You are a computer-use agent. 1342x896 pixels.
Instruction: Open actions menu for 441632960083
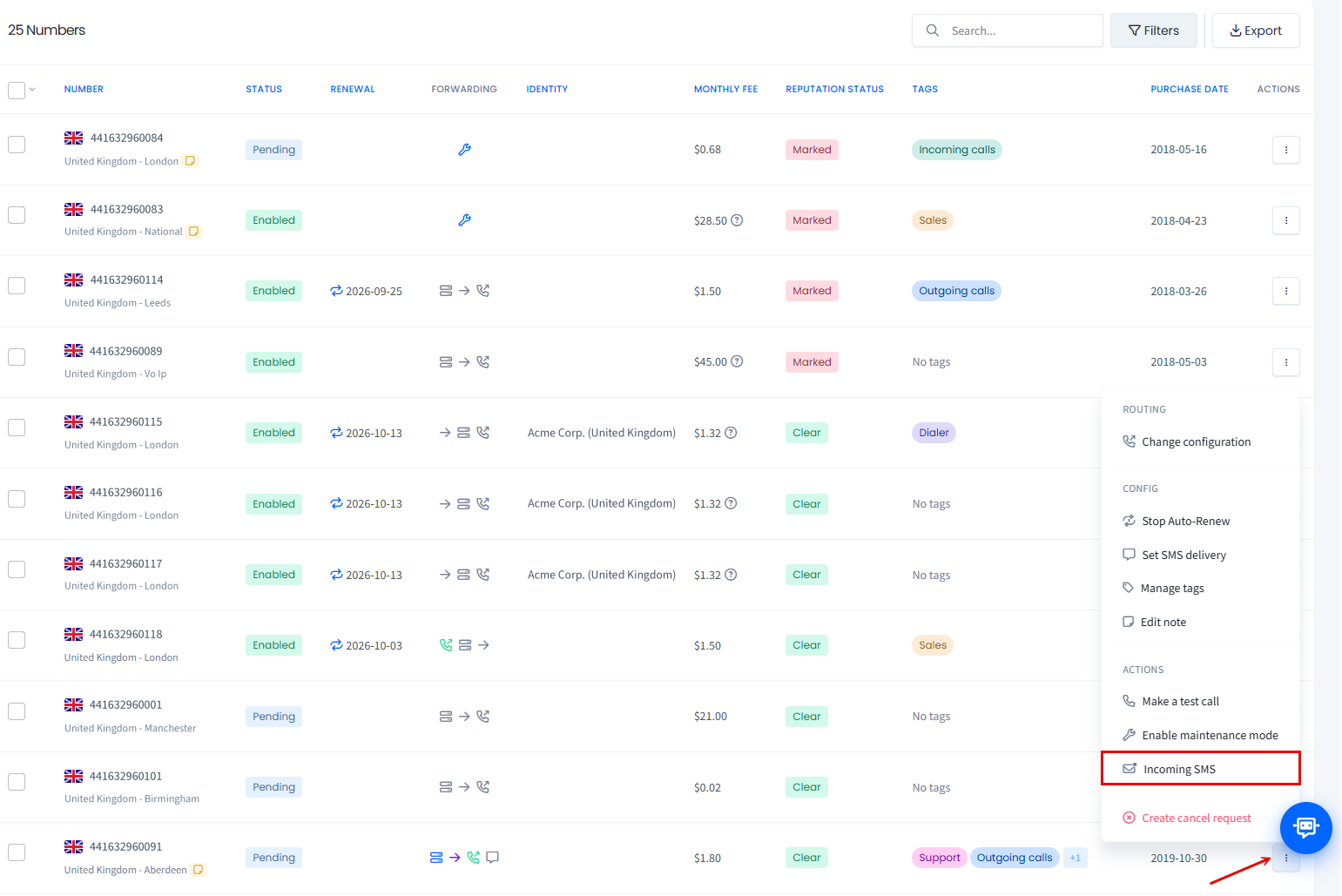point(1285,220)
